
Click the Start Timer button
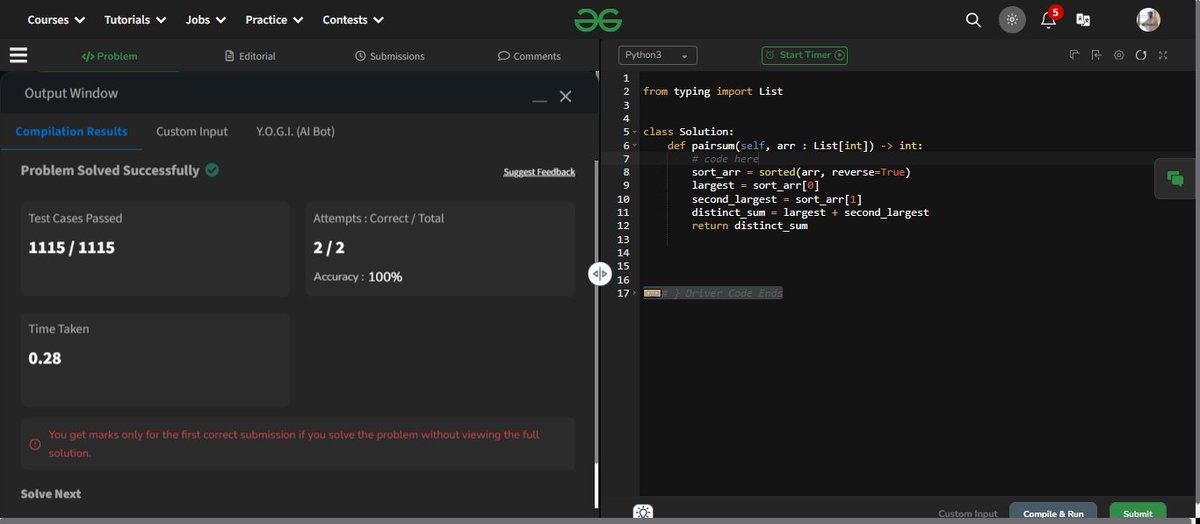(x=804, y=55)
